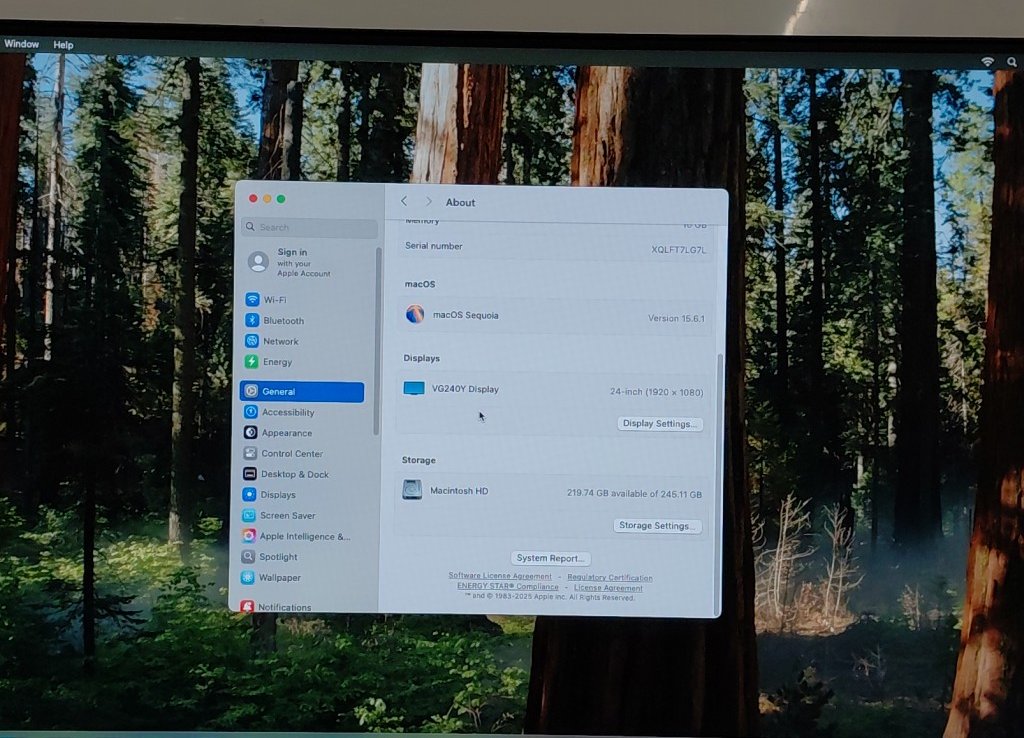The image size is (1024, 738).
Task: Open the Help menu
Action: tap(63, 45)
